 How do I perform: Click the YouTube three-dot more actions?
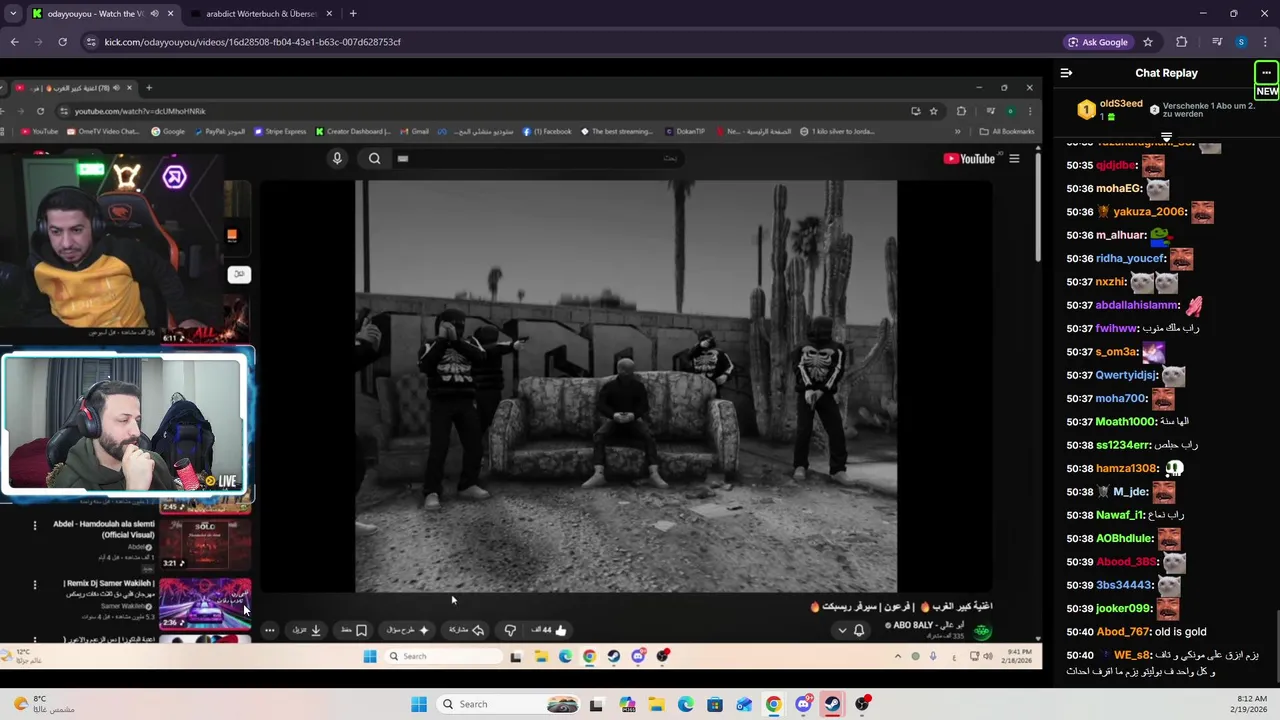point(270,630)
